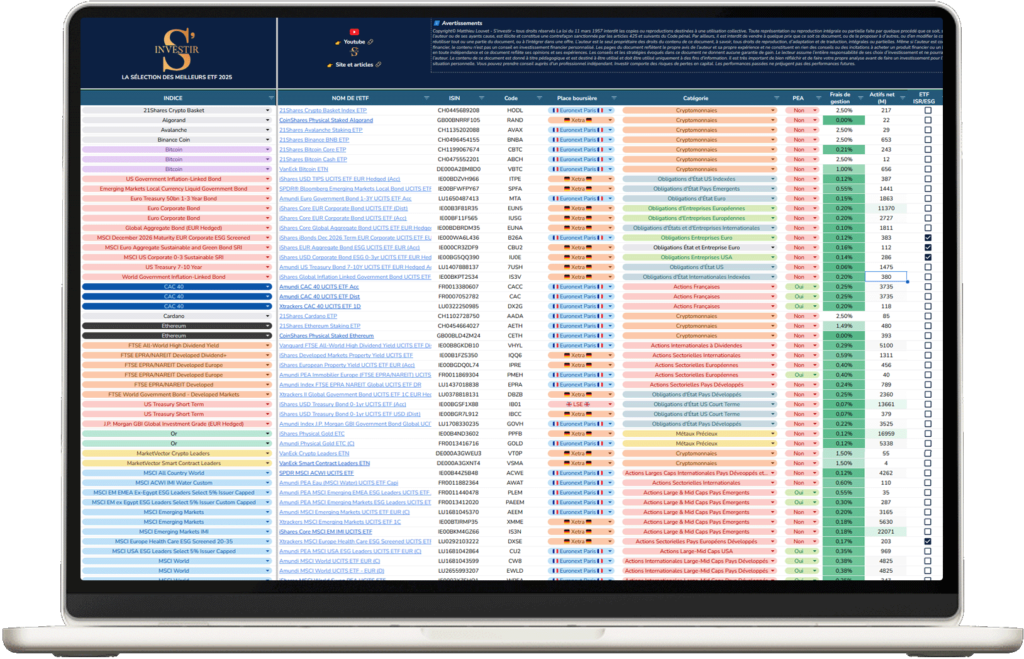
Task: Check ISR/ESG box for 21Shares Crypto Basket row
Action: click(928, 110)
